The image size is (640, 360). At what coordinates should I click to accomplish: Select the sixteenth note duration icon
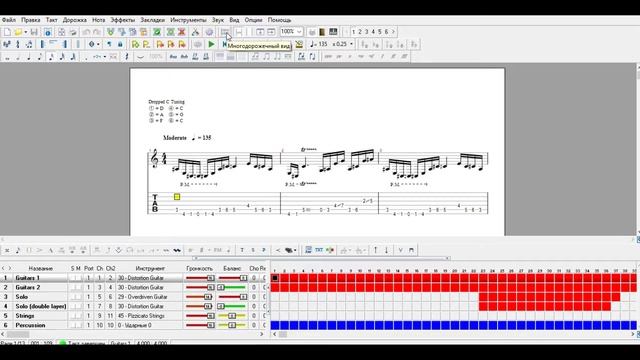tap(51, 57)
